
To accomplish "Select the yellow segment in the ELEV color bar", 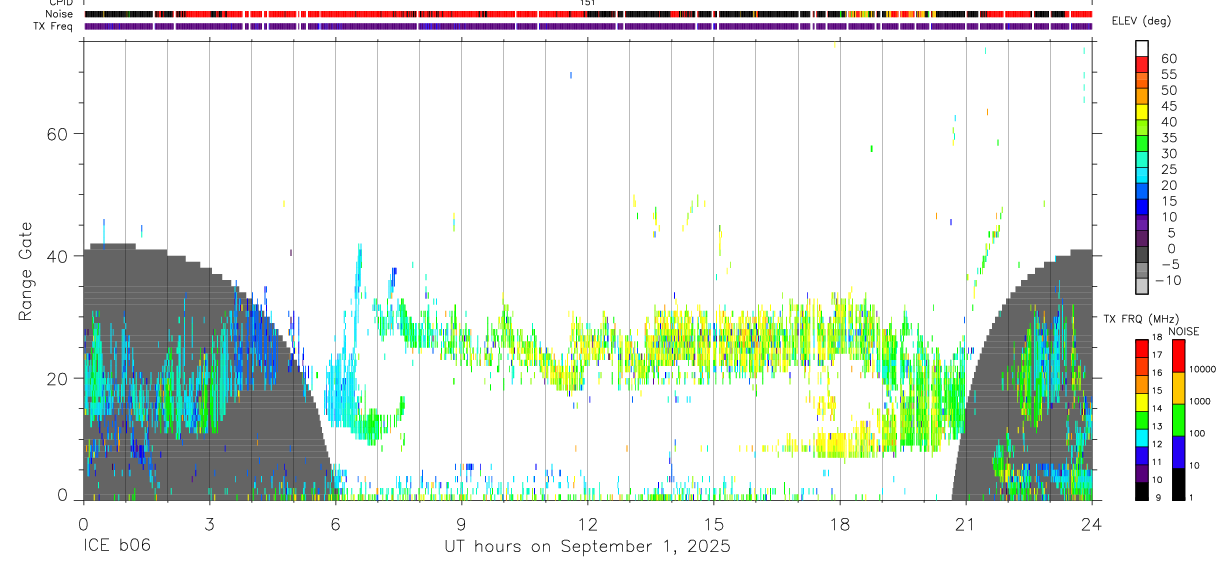I will [1143, 114].
